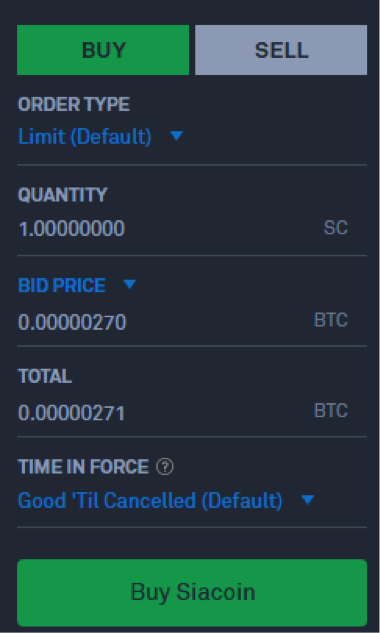Click the ORDER TYPE label
380x633 pixels.
pos(74,105)
